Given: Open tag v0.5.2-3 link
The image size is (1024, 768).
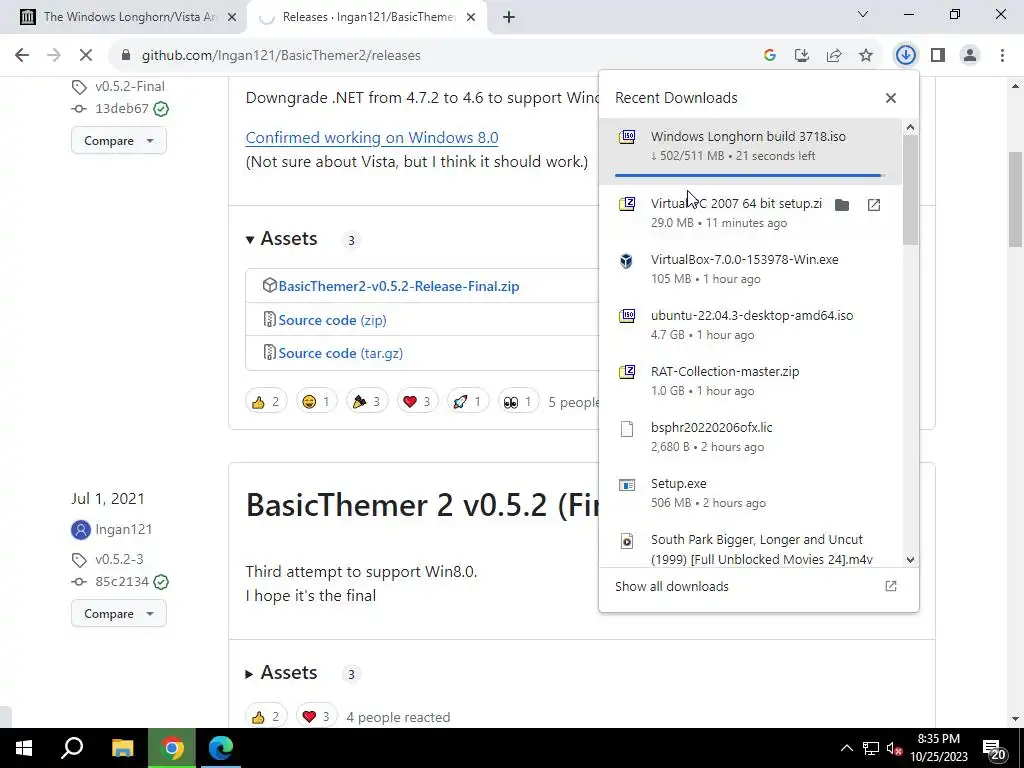Looking at the screenshot, I should [x=119, y=559].
